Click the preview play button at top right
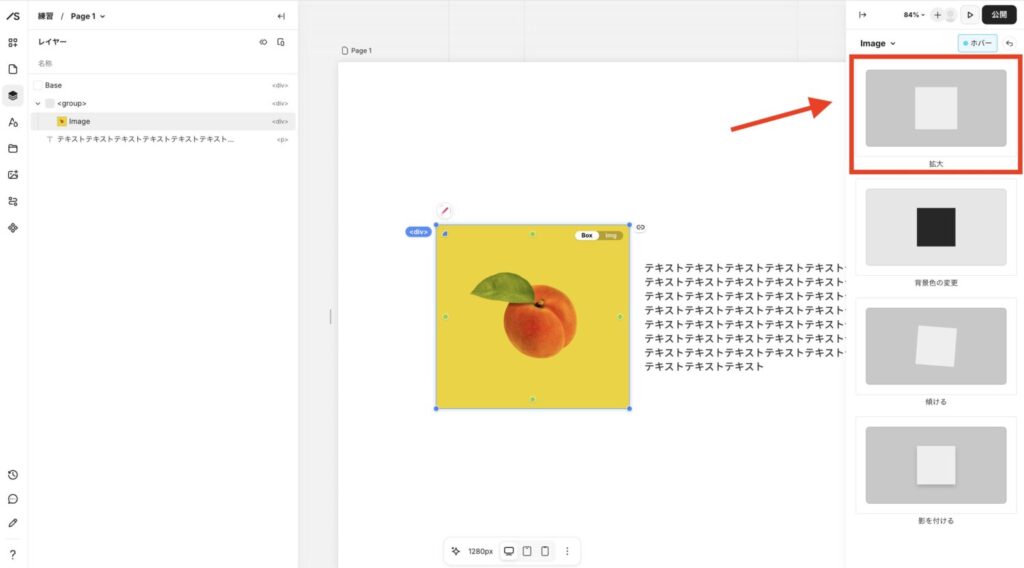 tap(969, 15)
